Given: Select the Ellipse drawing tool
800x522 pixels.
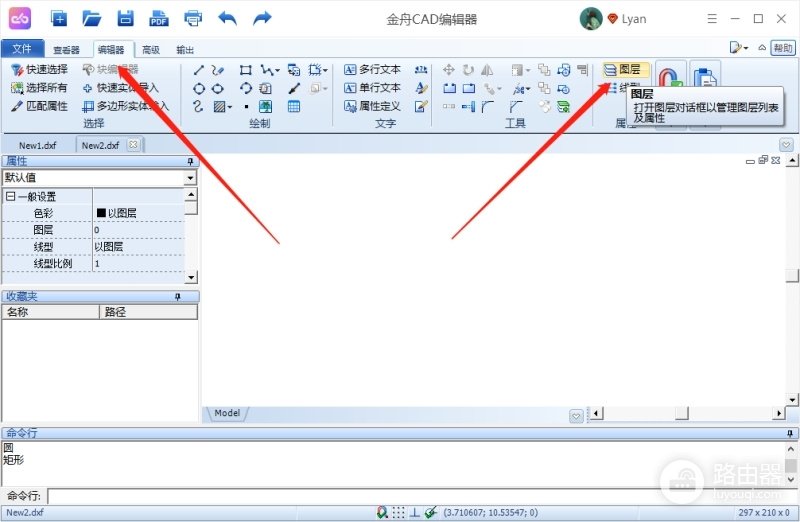Looking at the screenshot, I should point(218,89).
